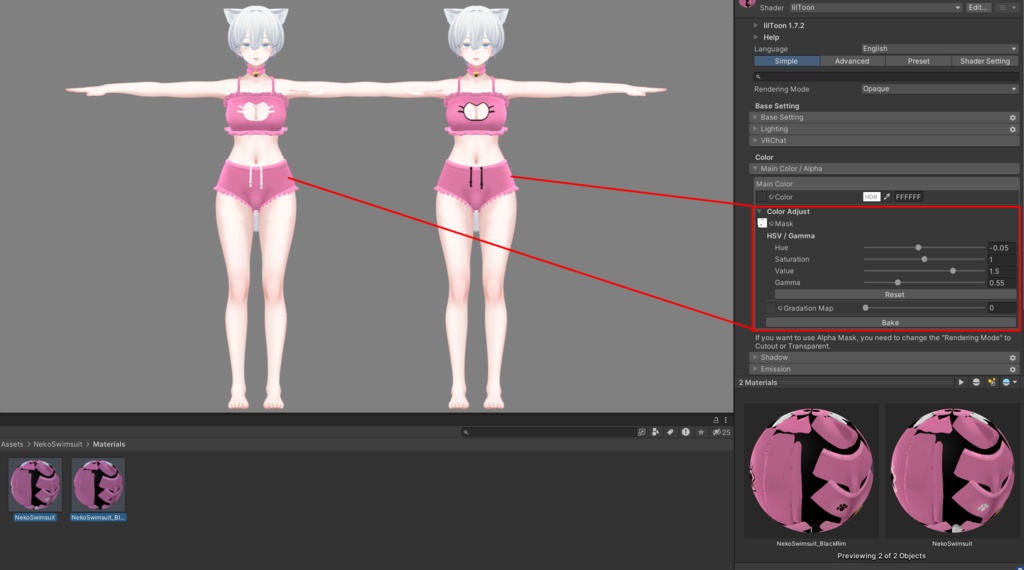Click the NekoSwimsuit_BlackRim preview sphere
The image size is (1024, 570).
click(x=811, y=471)
